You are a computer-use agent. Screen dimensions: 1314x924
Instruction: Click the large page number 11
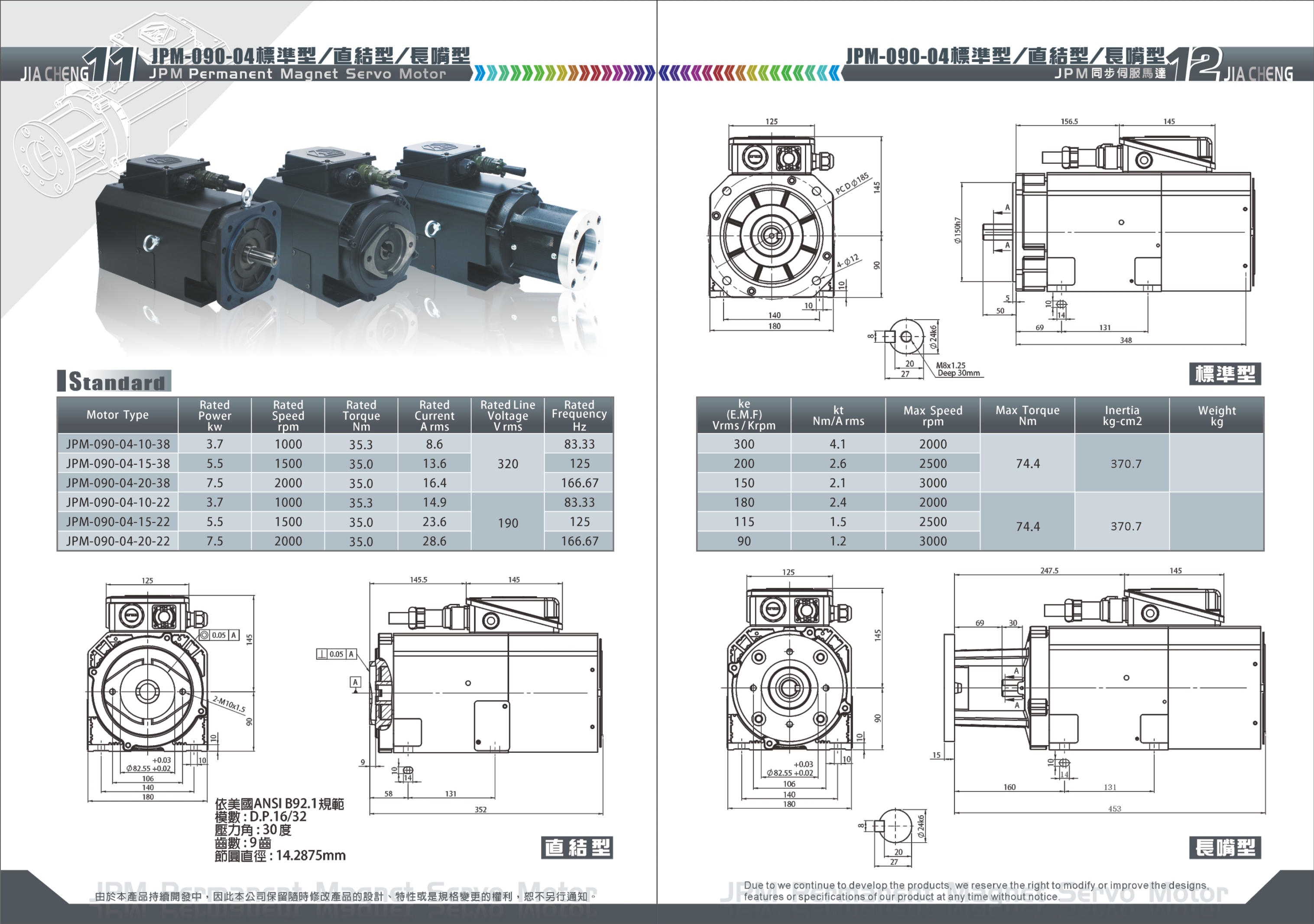coord(110,65)
